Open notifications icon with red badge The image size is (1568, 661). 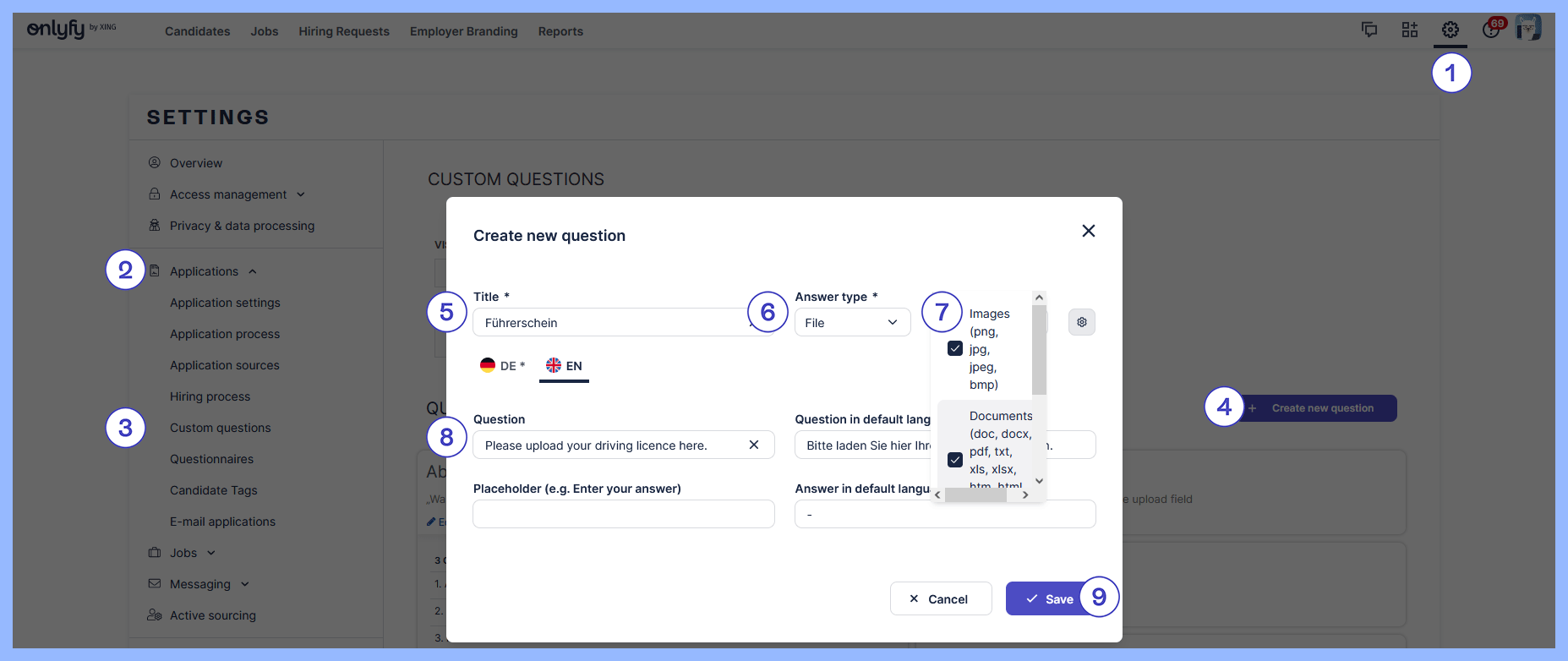tap(1491, 30)
